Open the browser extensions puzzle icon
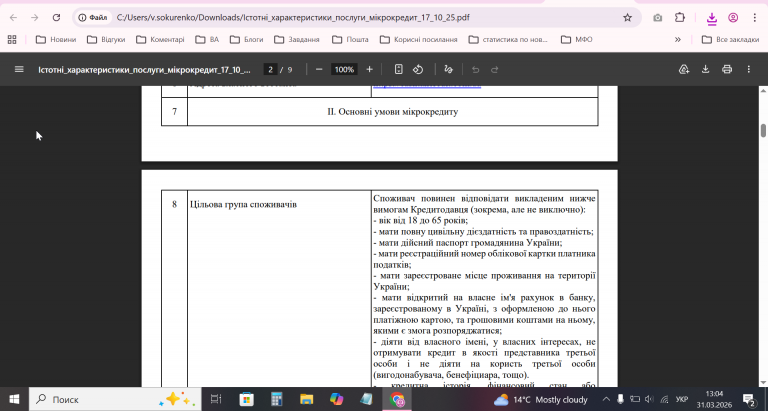Image resolution: width=768 pixels, height=411 pixels. click(x=680, y=18)
